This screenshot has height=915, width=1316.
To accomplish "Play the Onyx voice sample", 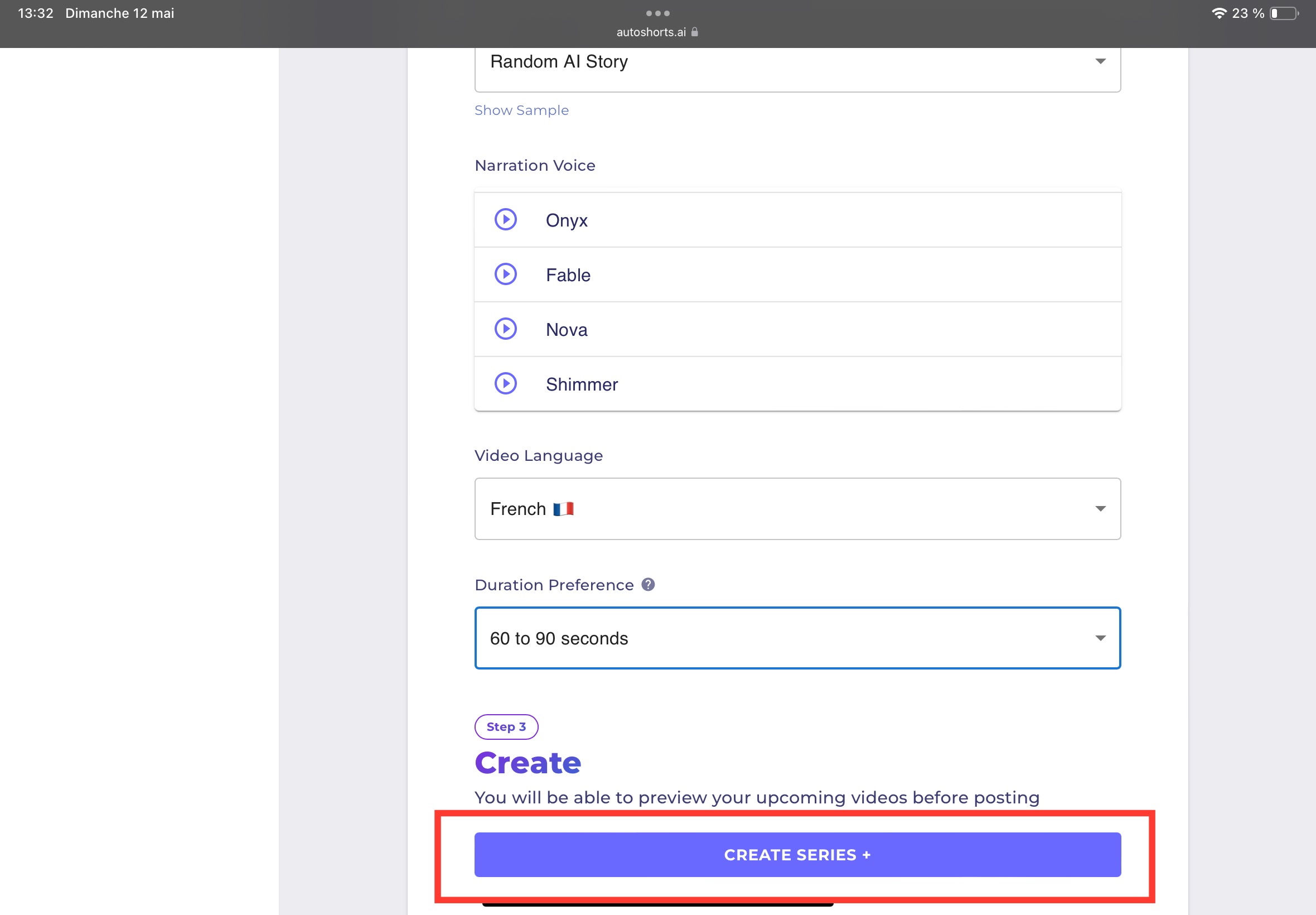I will pos(505,220).
